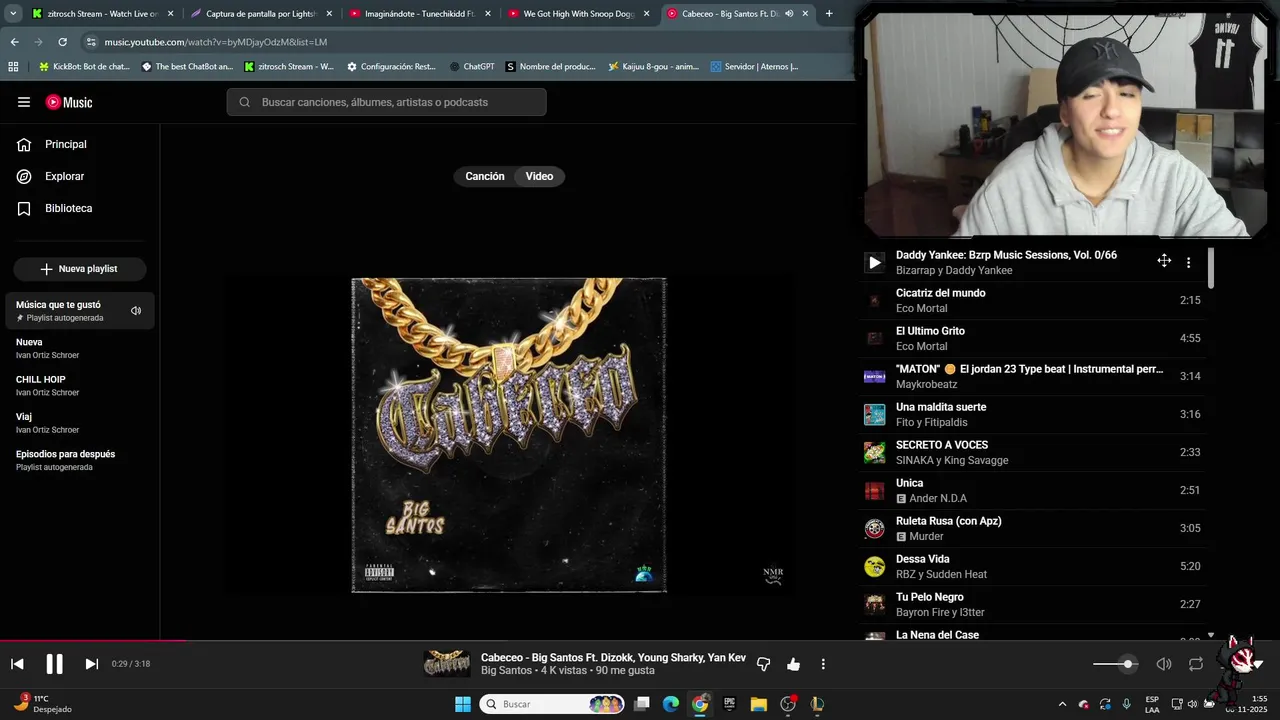Skip to the previous track

coord(17,664)
